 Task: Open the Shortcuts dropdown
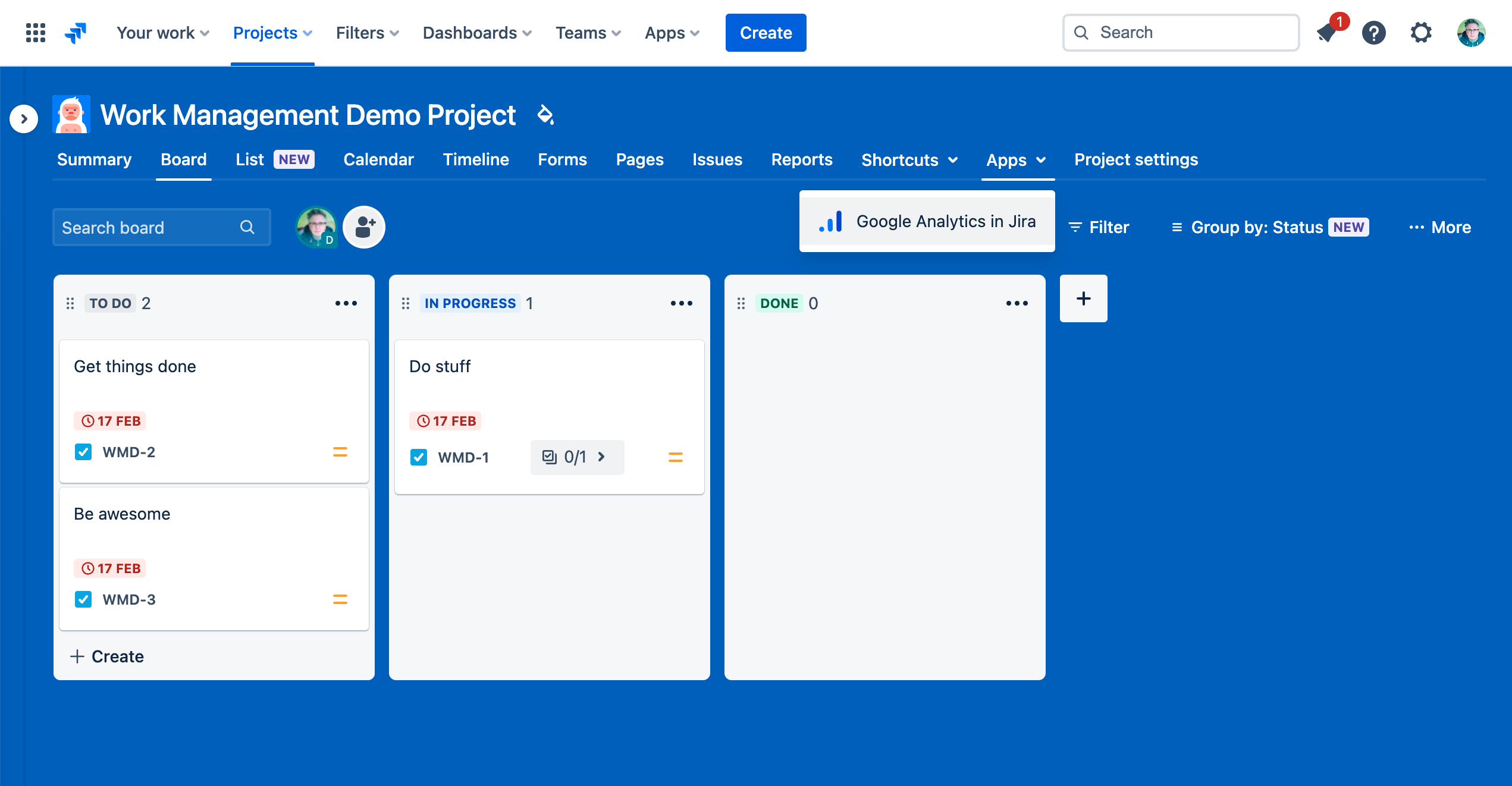pyautogui.click(x=909, y=160)
